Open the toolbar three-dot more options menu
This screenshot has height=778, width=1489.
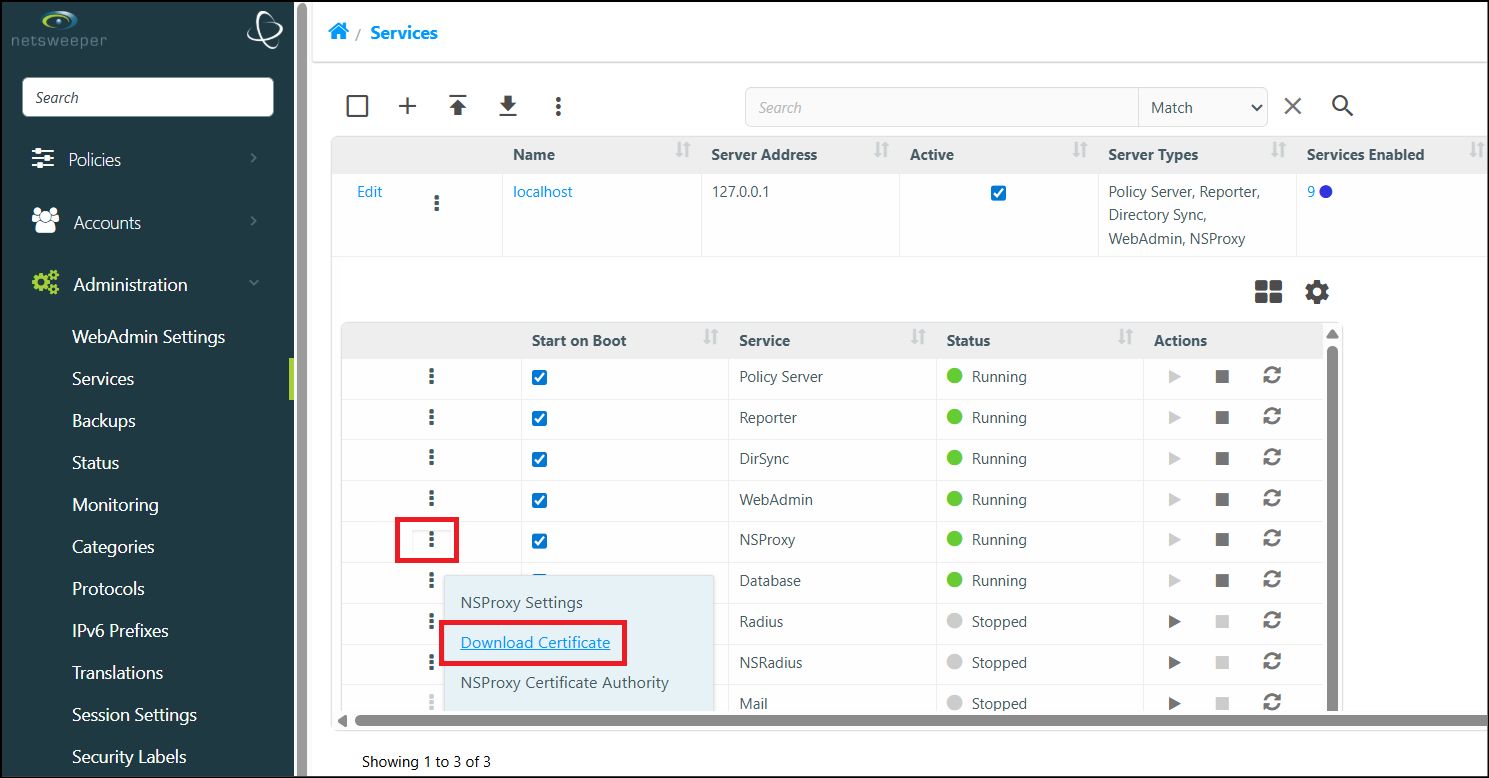click(x=558, y=106)
